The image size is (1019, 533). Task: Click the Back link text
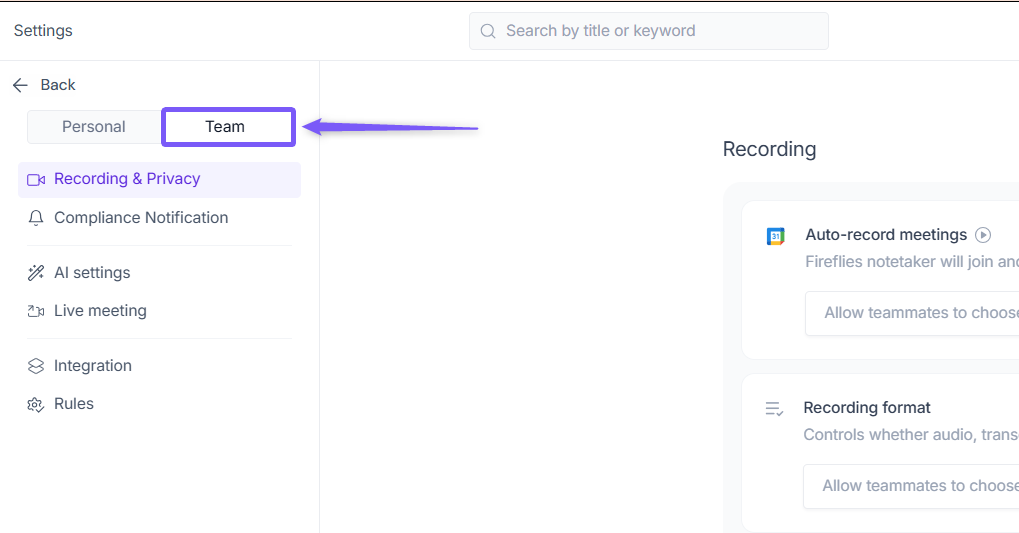coord(58,86)
